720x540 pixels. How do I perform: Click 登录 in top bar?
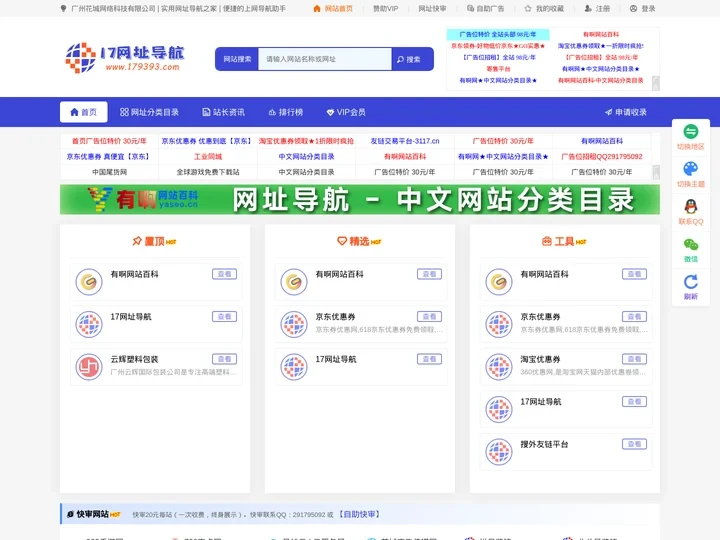[642, 8]
